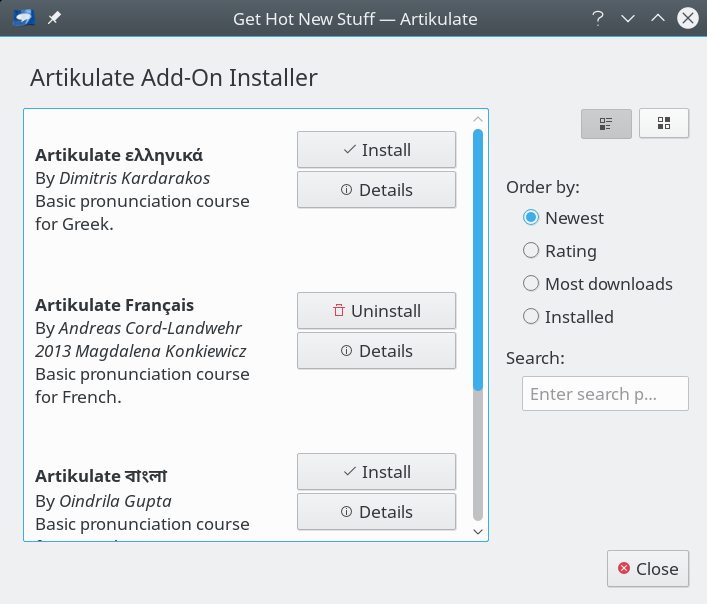Image resolution: width=707 pixels, height=604 pixels.
Task: Select the Artikulate ελληνικά title
Action: pyautogui.click(x=119, y=155)
